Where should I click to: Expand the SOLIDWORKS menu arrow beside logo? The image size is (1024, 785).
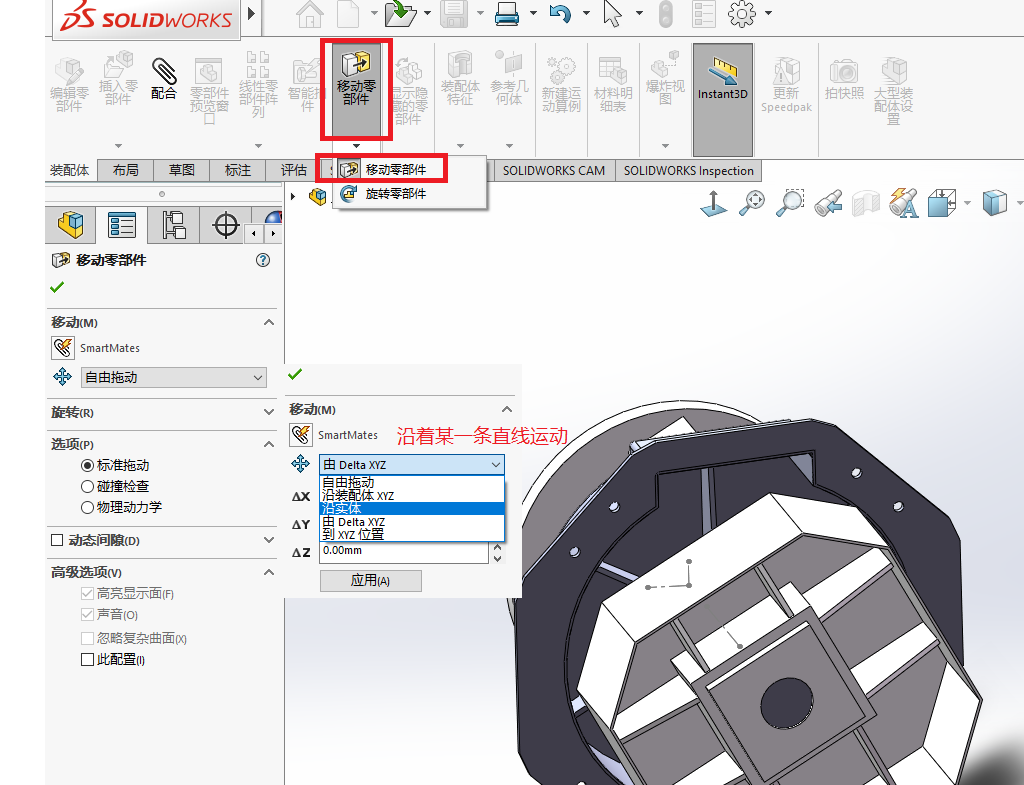pyautogui.click(x=251, y=13)
